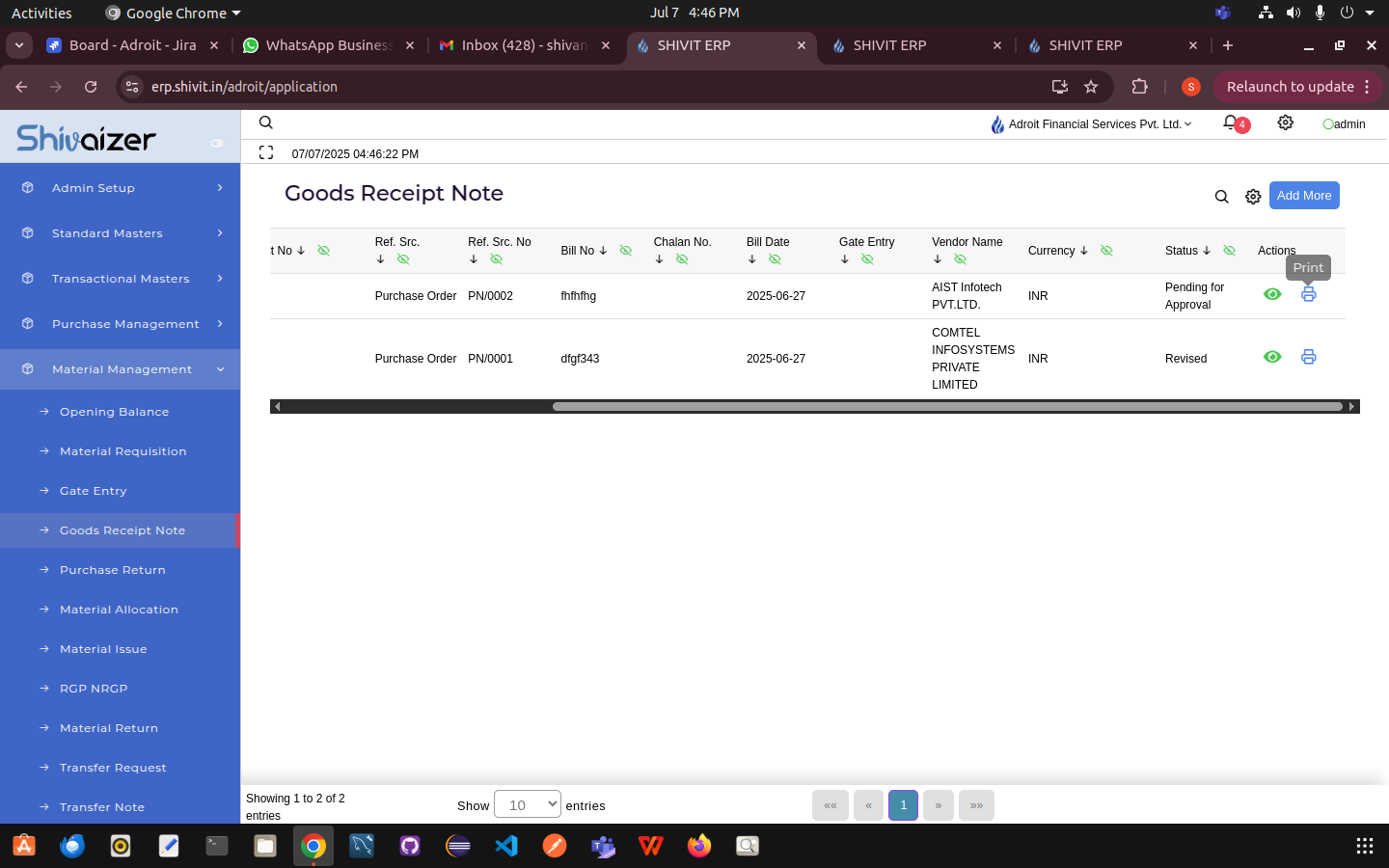Hide the Status column
This screenshot has width=1389, height=868.
1229,251
